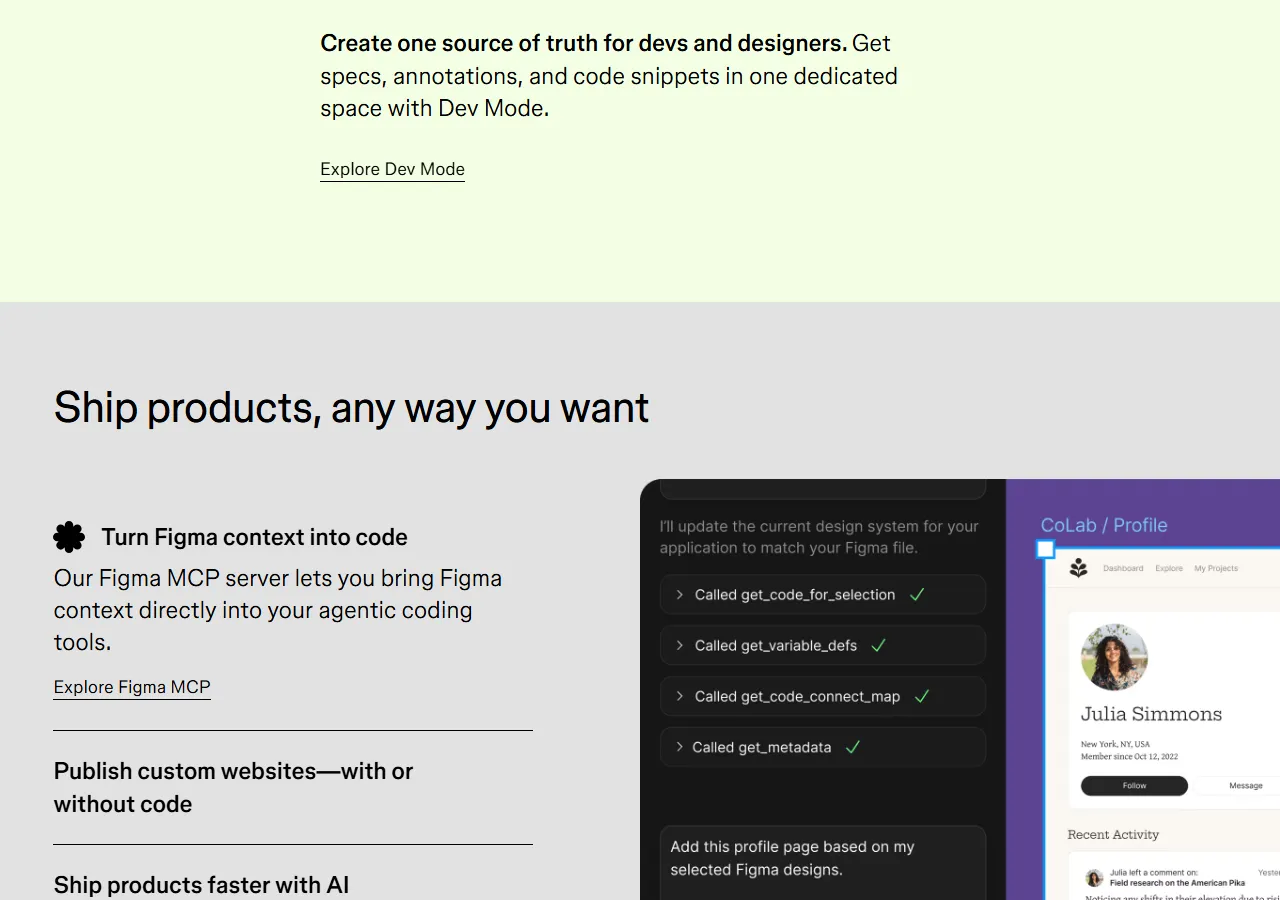Click the Explore Dev Mode link

click(391, 169)
